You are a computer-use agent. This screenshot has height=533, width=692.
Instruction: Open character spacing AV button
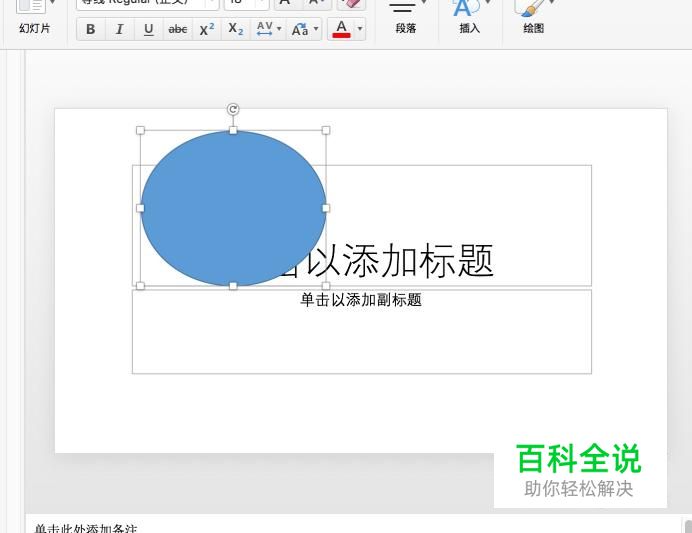(x=264, y=30)
